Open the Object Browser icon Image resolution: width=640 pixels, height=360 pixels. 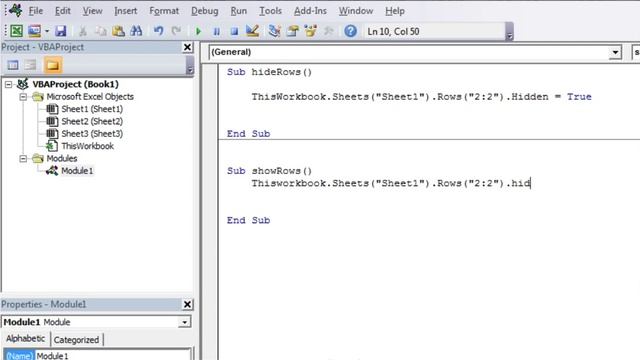click(x=310, y=31)
